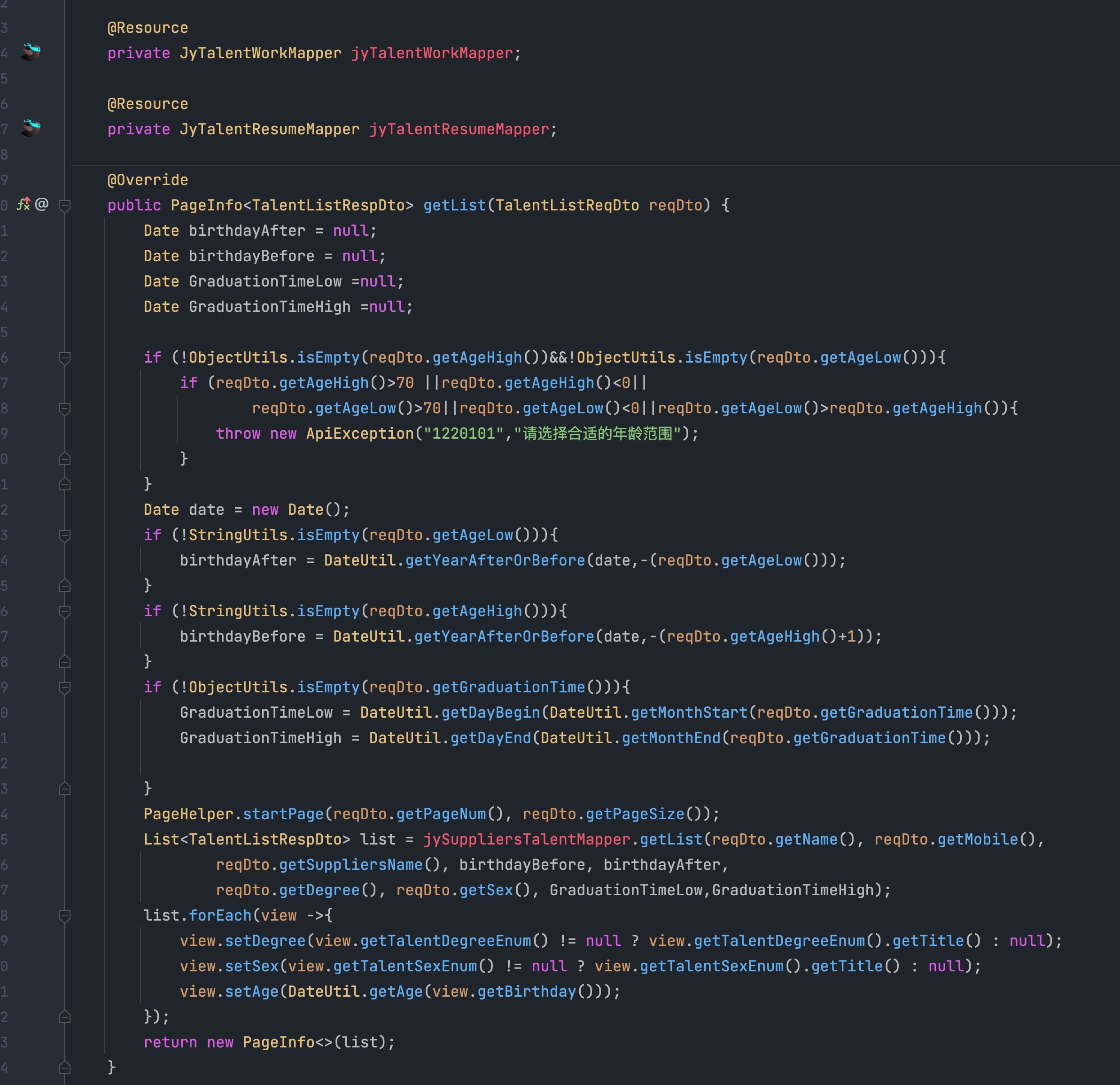The height and width of the screenshot is (1085, 1120).
Task: Click the JyTalentWorkMapper type name
Action: (x=261, y=53)
